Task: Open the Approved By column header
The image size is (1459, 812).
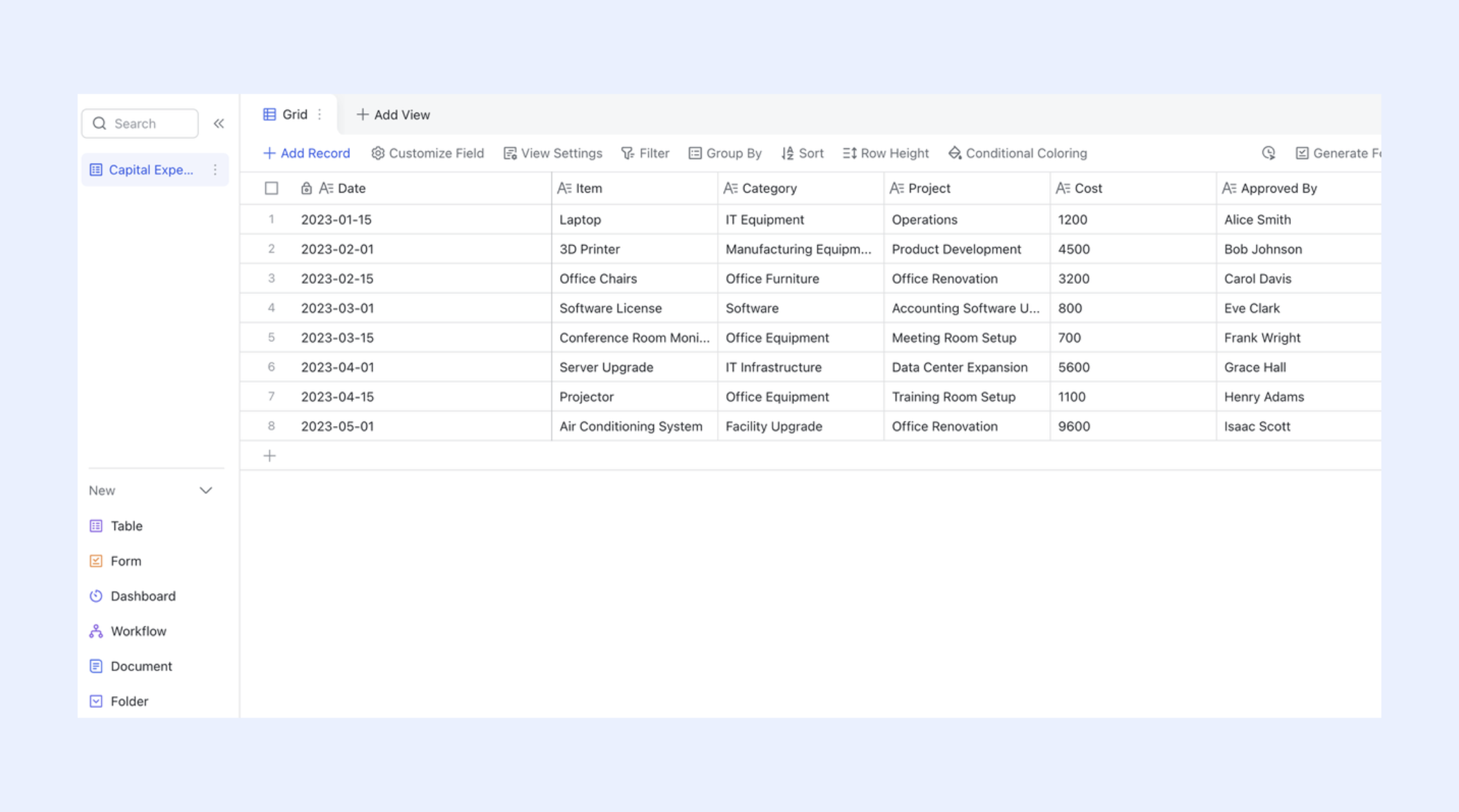Action: pos(1299,188)
